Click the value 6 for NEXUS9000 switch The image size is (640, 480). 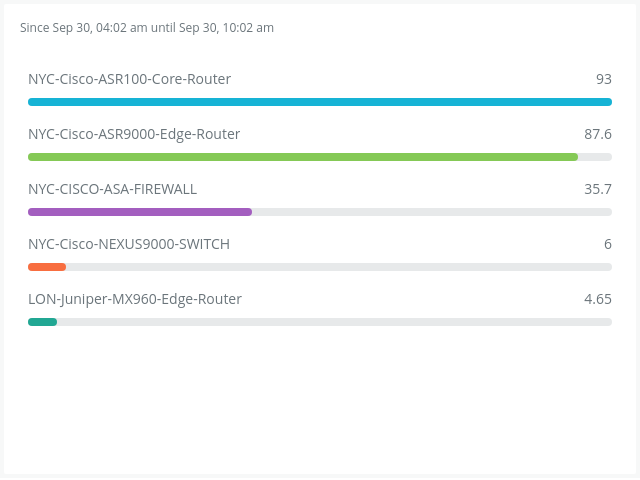pyautogui.click(x=607, y=244)
